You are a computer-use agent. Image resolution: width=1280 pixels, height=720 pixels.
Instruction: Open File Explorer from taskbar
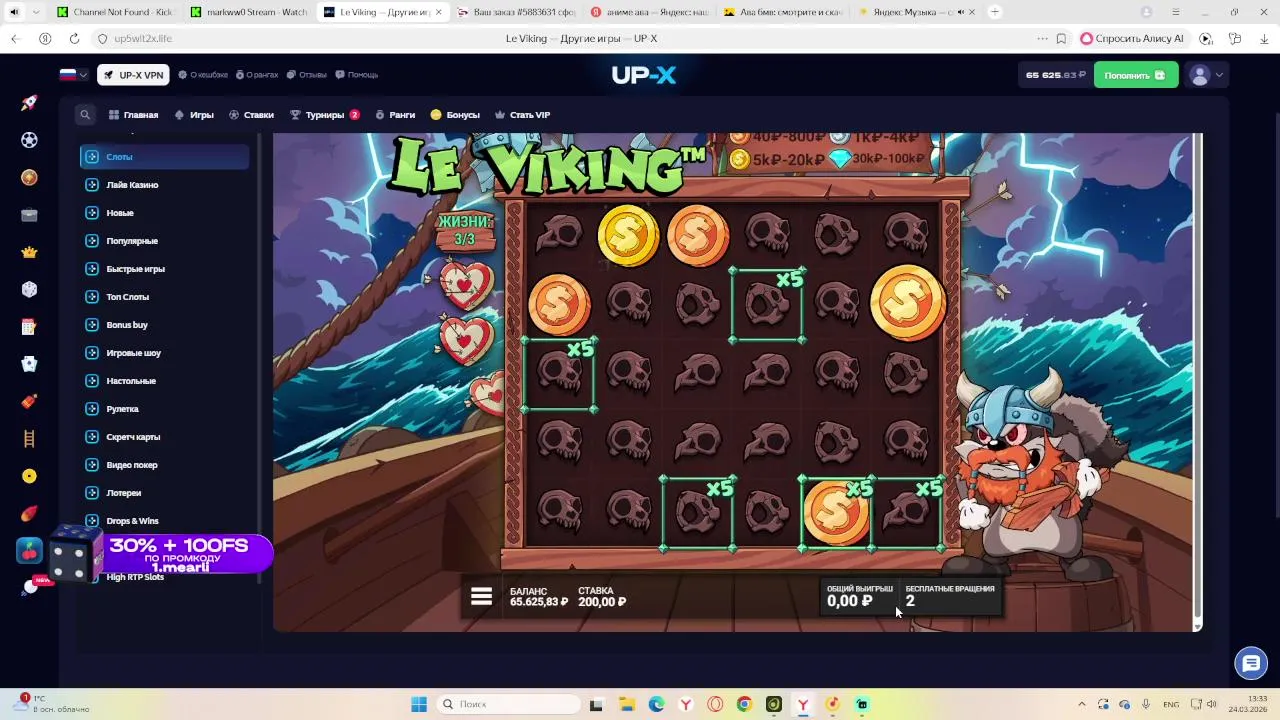pyautogui.click(x=626, y=704)
